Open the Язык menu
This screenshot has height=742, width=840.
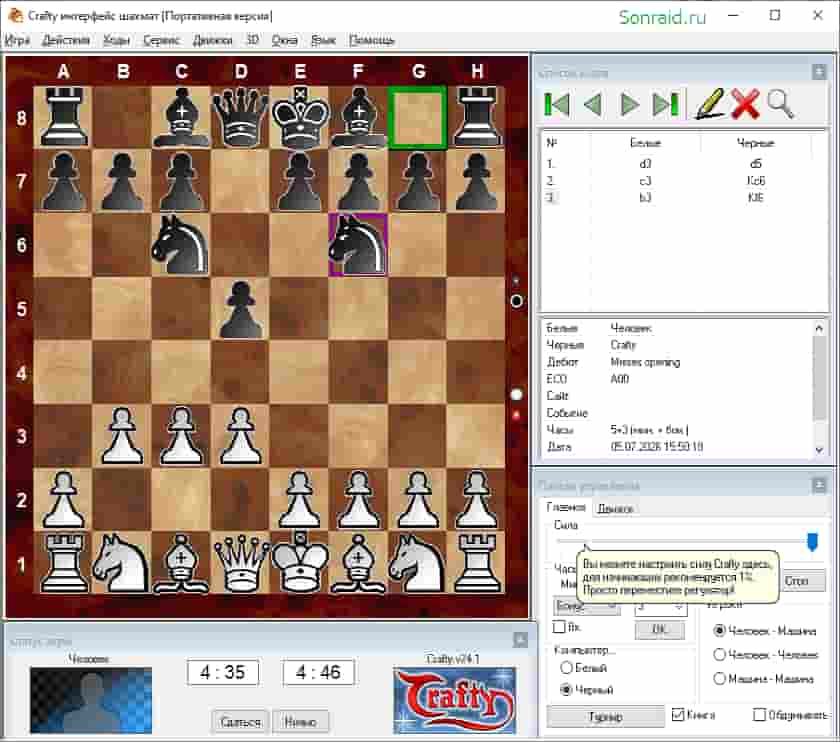(x=323, y=40)
